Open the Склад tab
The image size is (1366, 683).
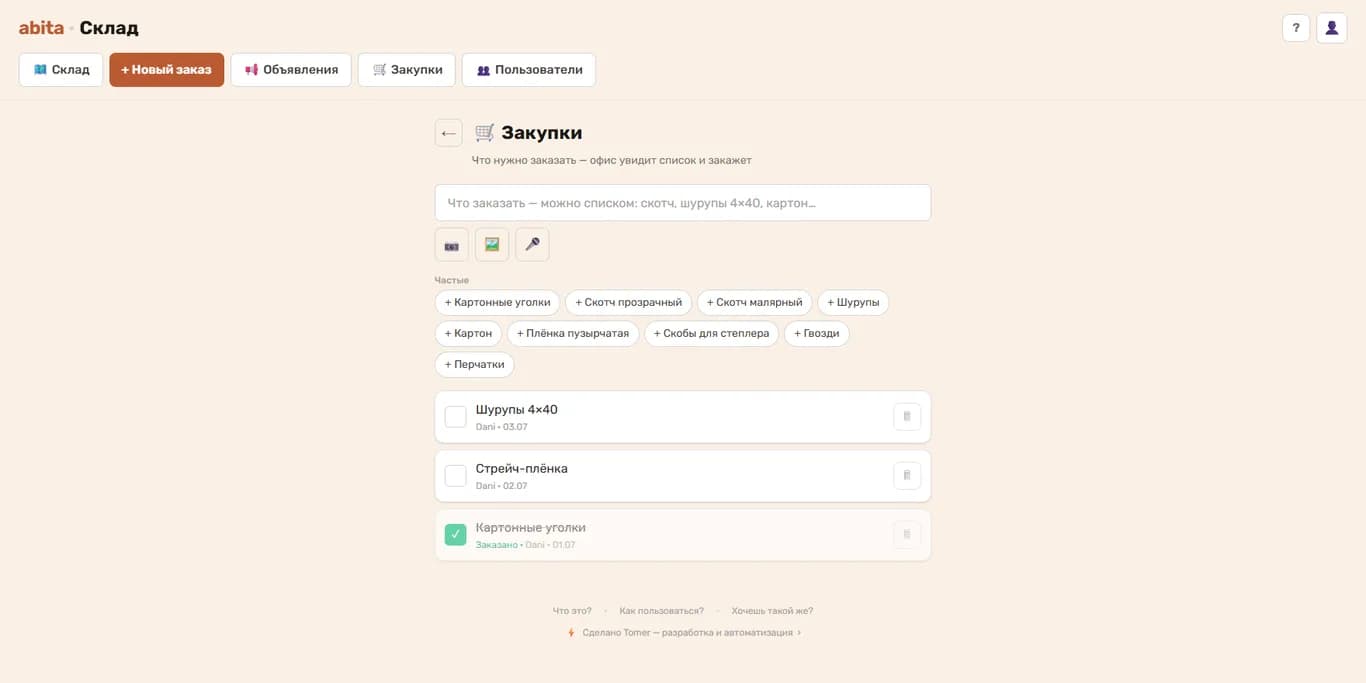click(x=61, y=70)
